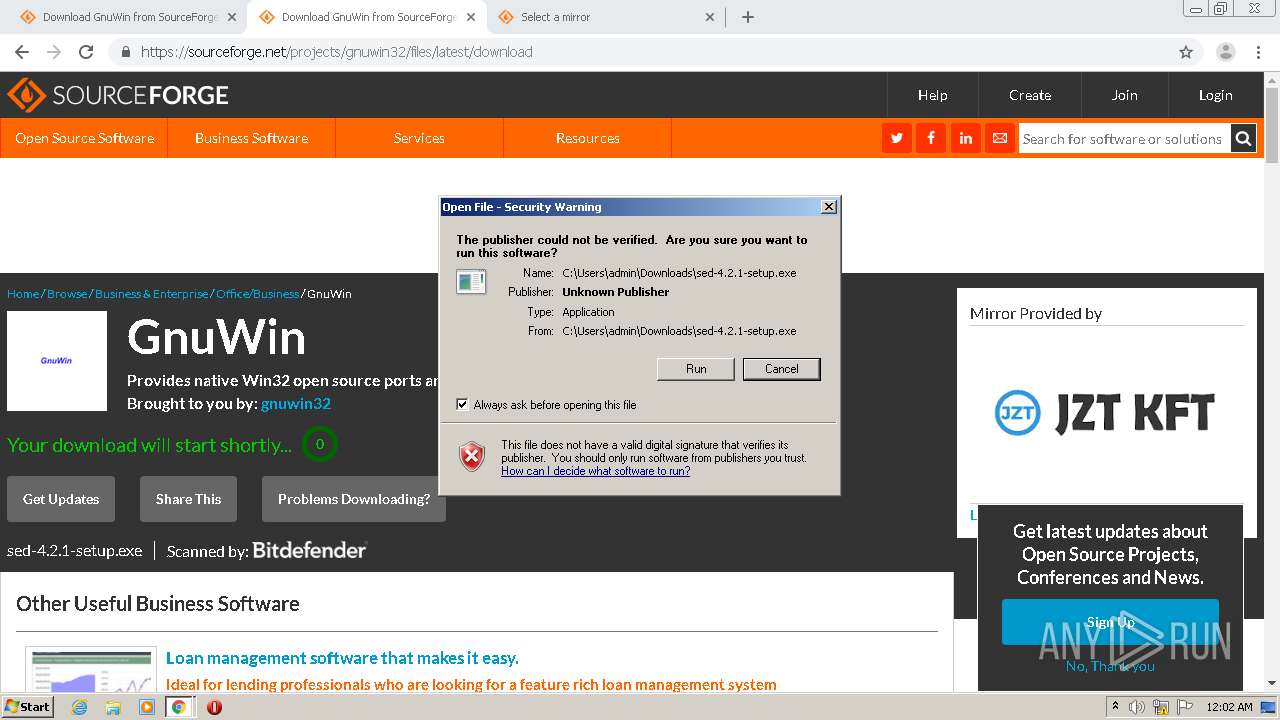Screen dimensions: 1280x720
Task: Open a new browser tab
Action: (747, 17)
